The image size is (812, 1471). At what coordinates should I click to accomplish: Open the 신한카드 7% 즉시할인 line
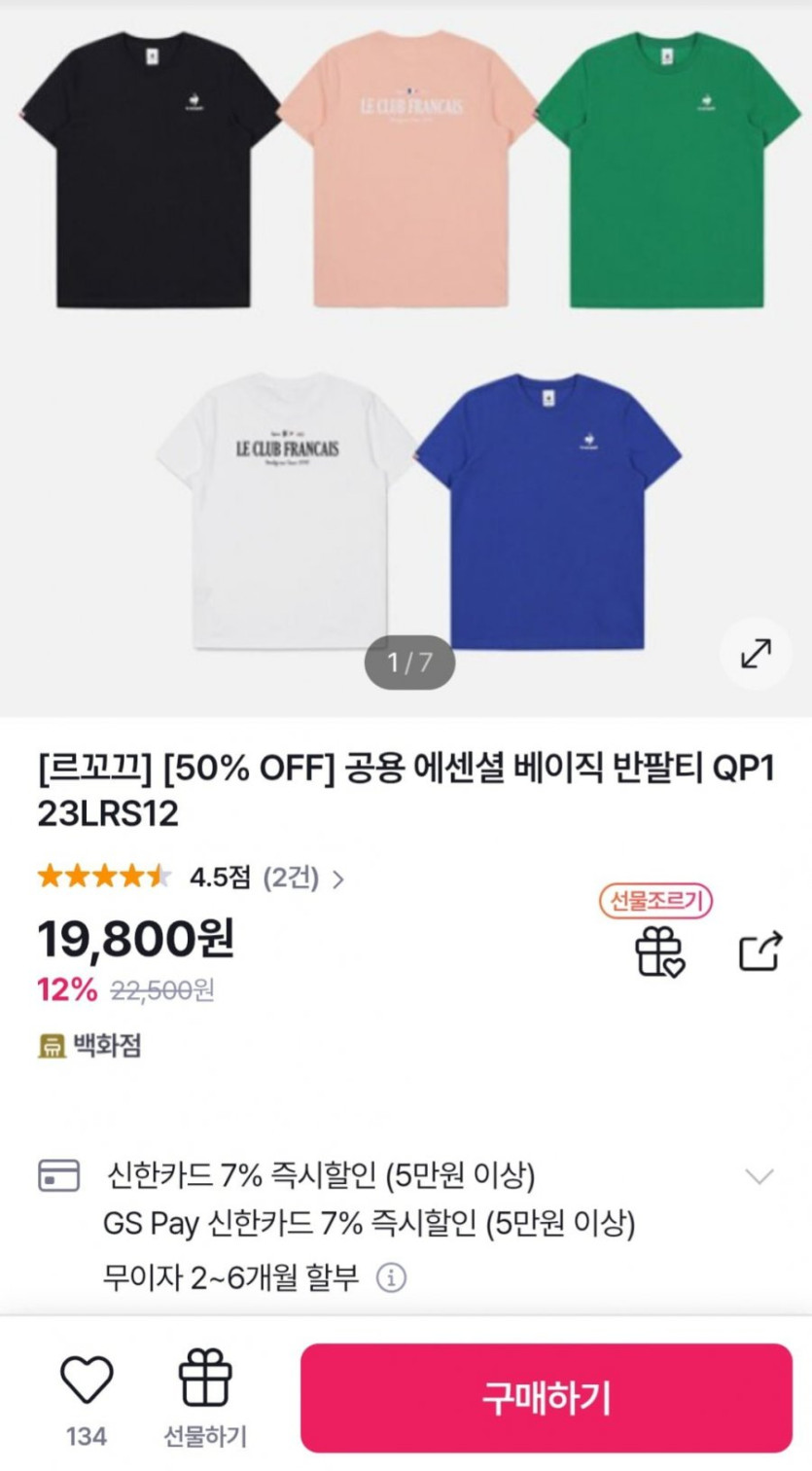point(321,1175)
